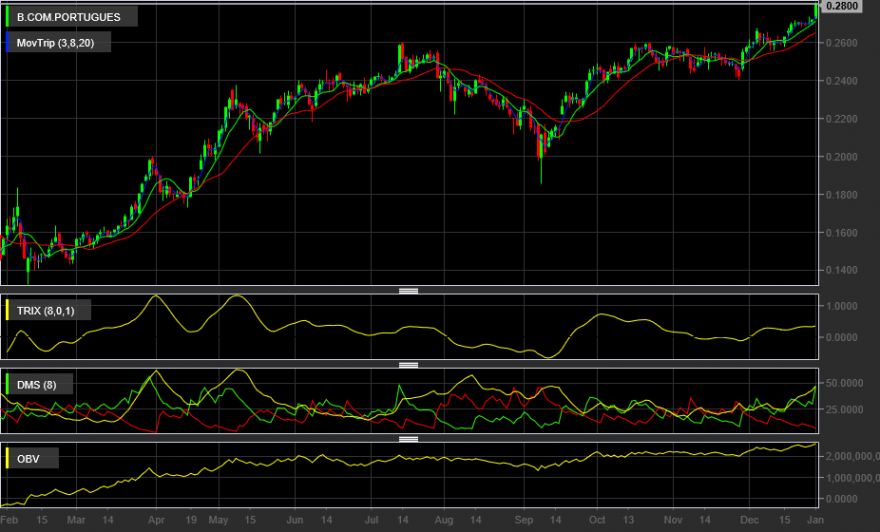Click yellow color marker beside TRIX
880x532 pixels.
(x=7, y=310)
